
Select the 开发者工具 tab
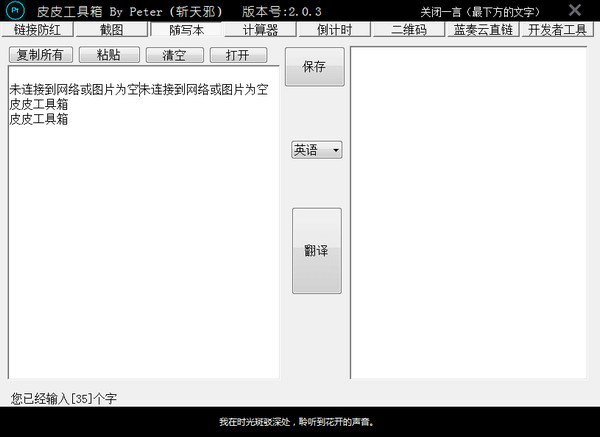(558, 30)
